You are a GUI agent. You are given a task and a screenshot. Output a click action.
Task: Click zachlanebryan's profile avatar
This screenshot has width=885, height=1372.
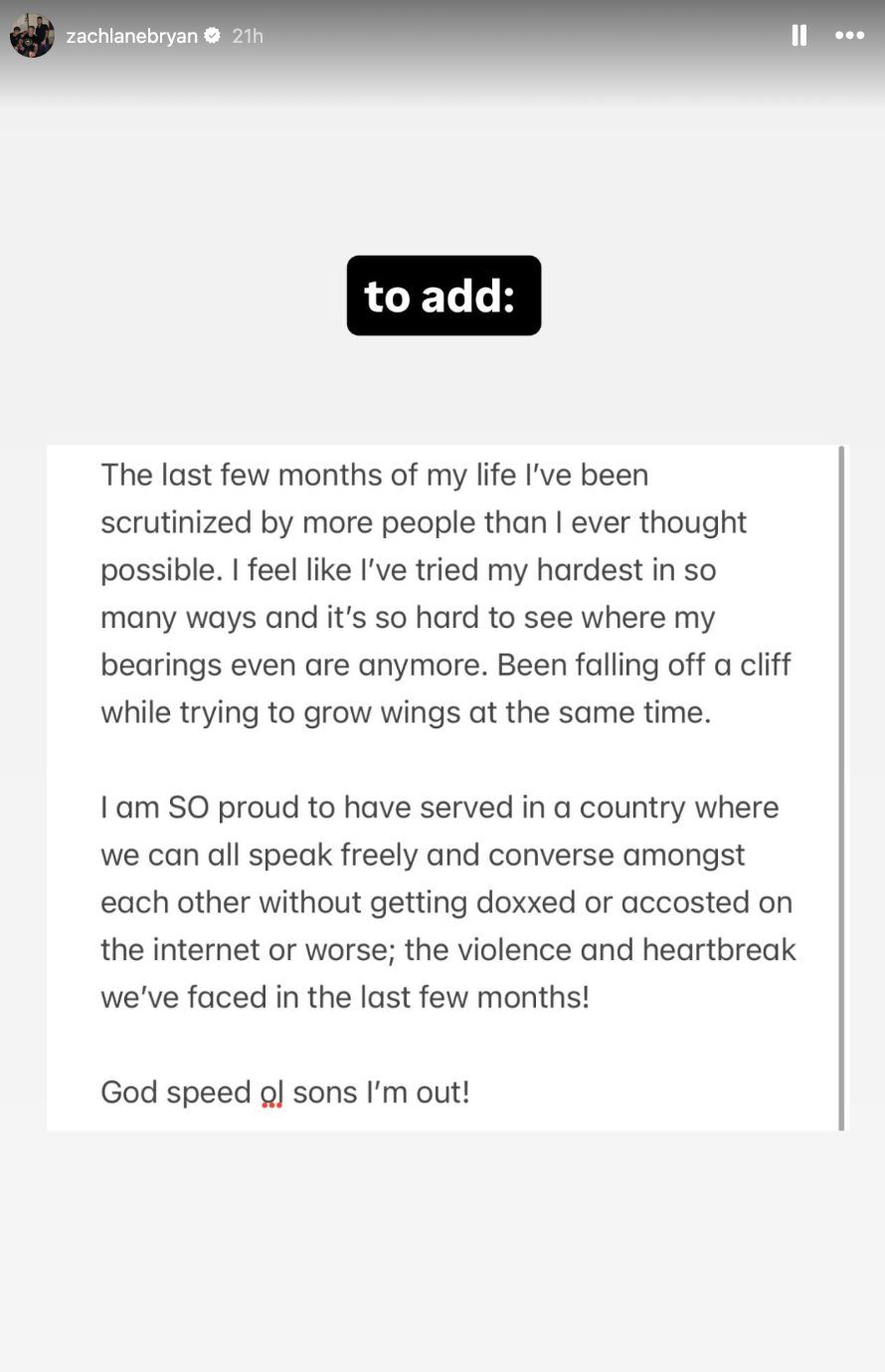32,36
